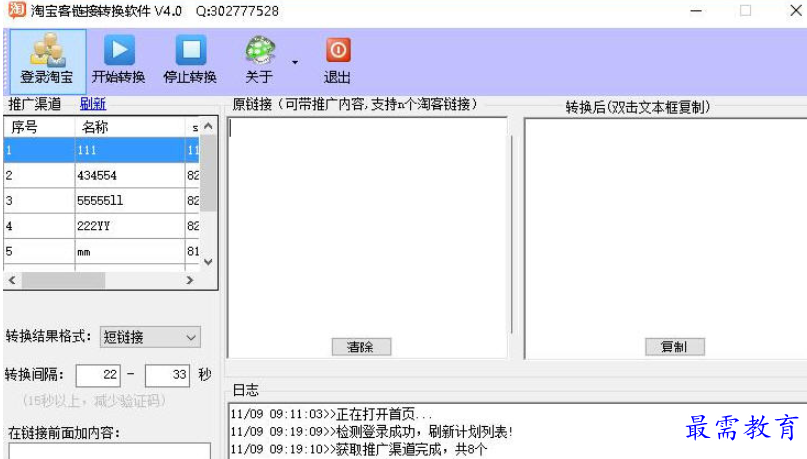Select channel row named mm
The image size is (807, 459).
pos(101,251)
